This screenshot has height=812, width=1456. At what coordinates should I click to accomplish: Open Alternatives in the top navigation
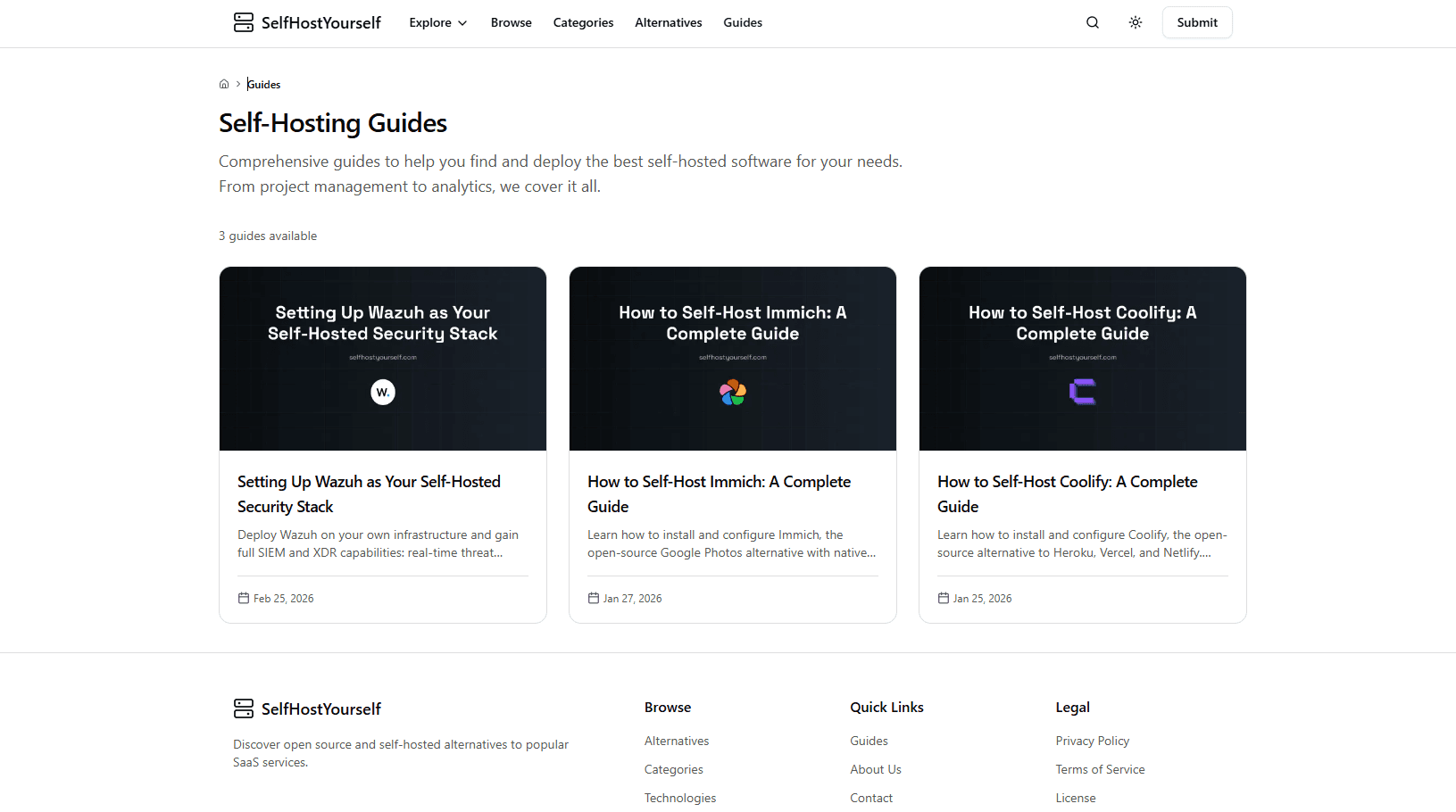(x=668, y=22)
